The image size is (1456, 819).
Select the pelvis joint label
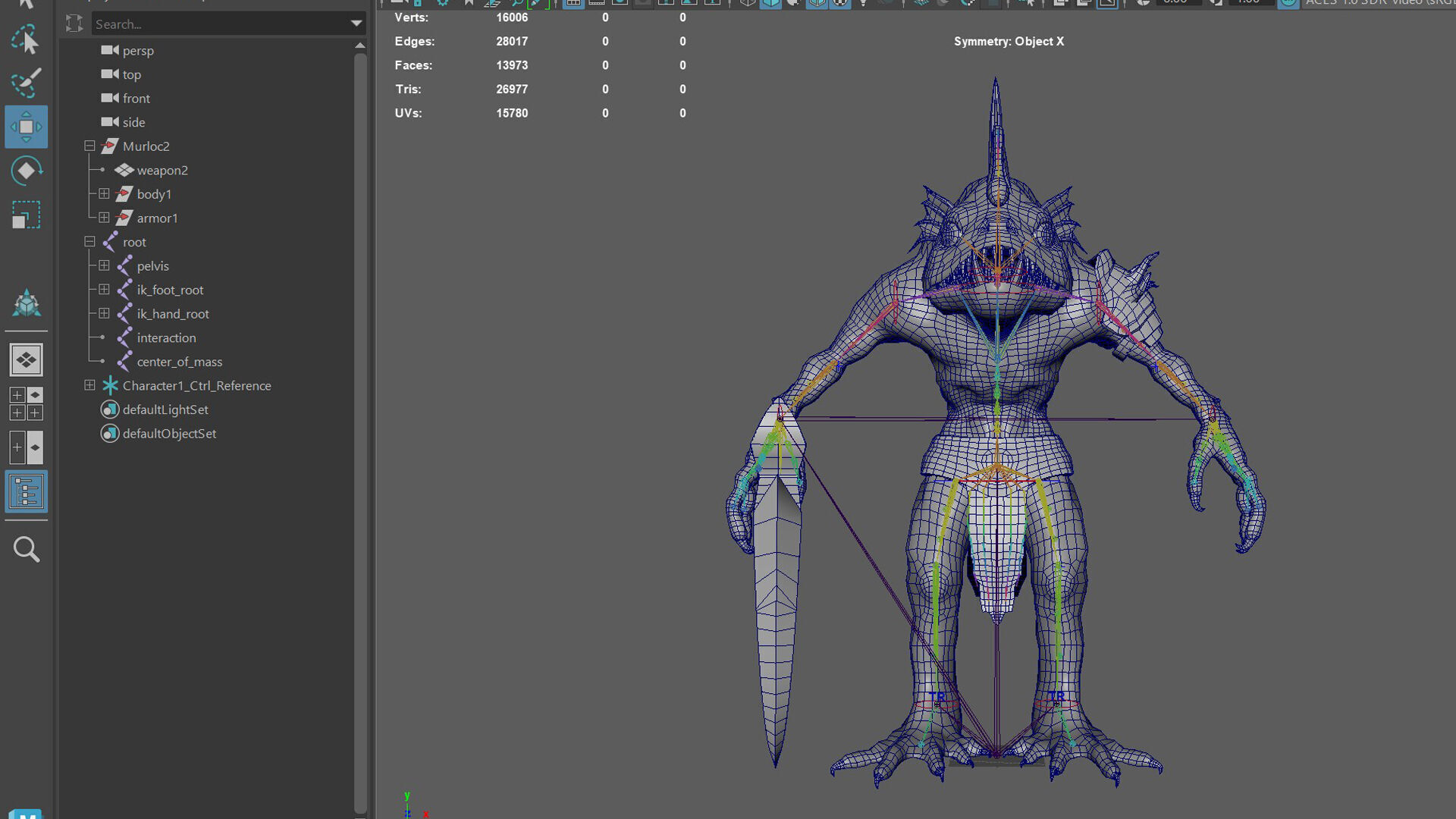click(152, 266)
